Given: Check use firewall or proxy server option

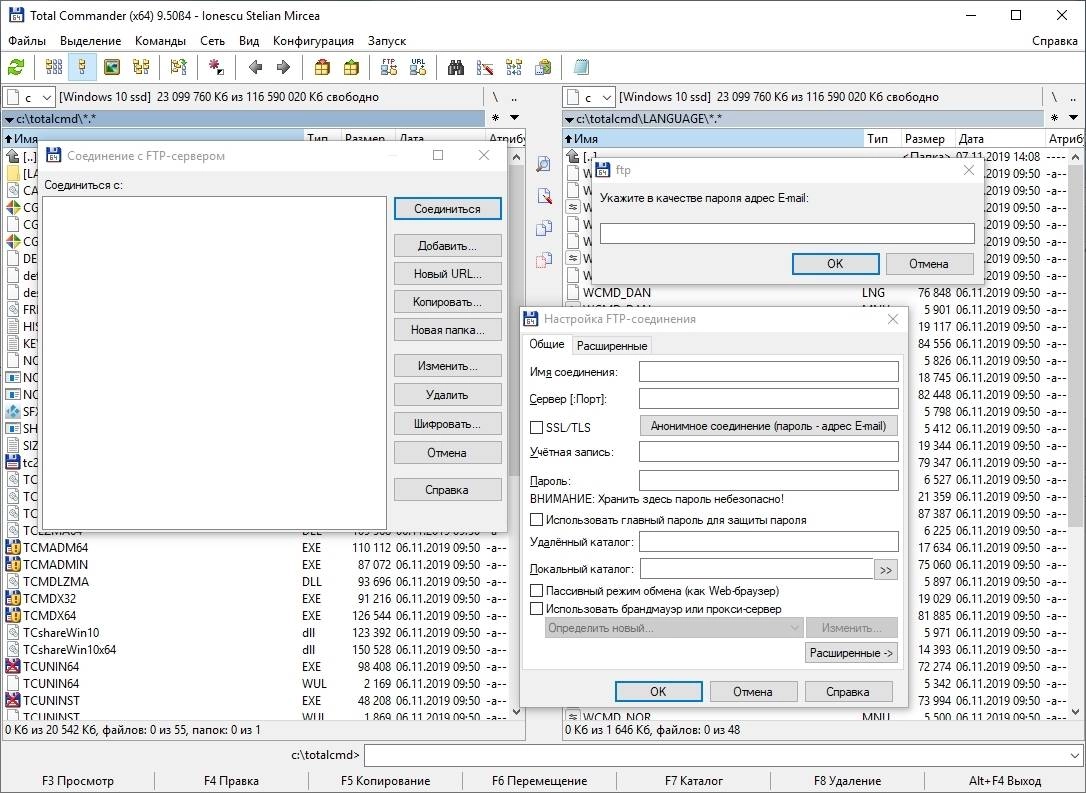Looking at the screenshot, I should pos(536,609).
